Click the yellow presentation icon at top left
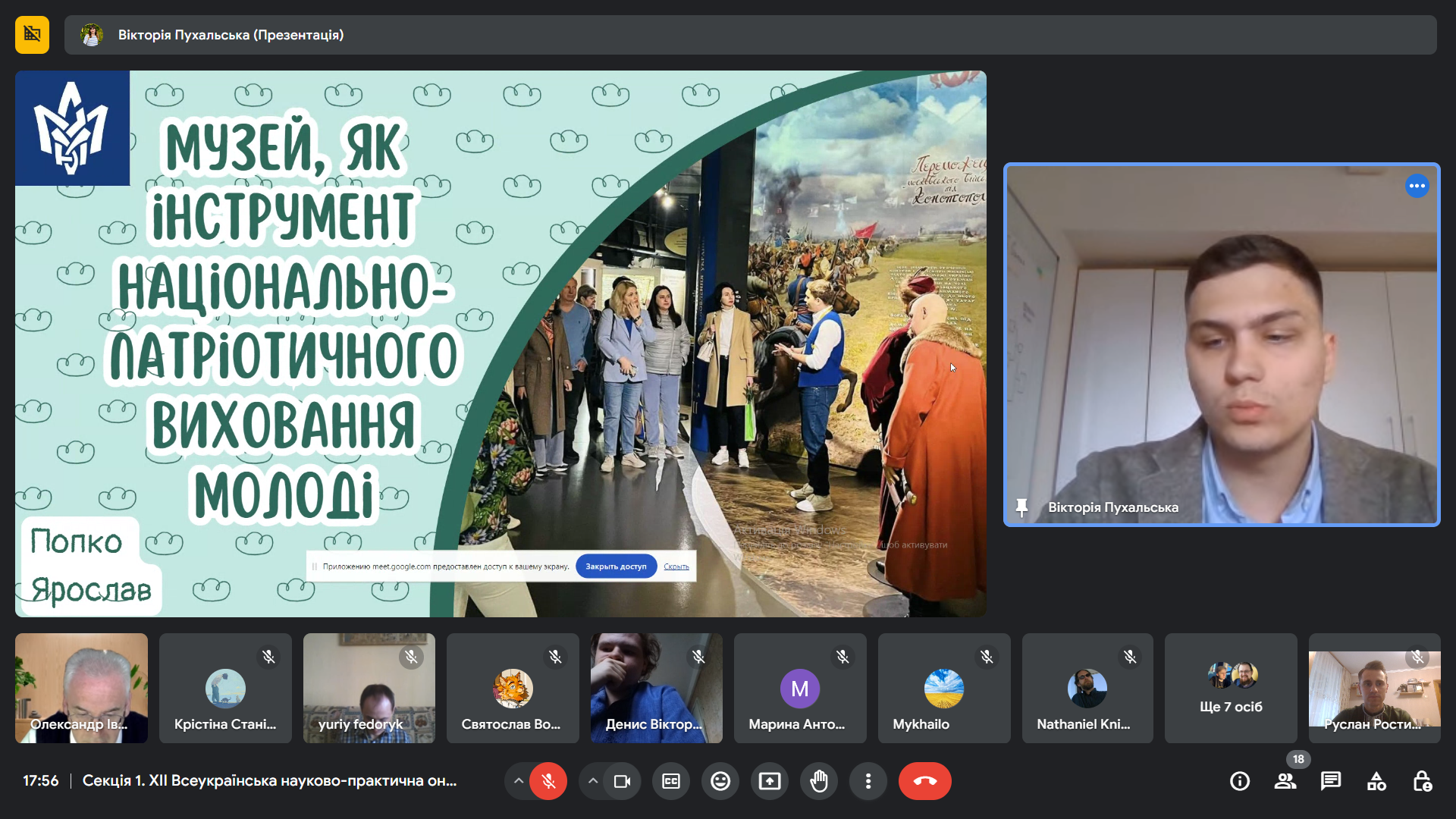Viewport: 1456px width, 819px height. pos(32,35)
